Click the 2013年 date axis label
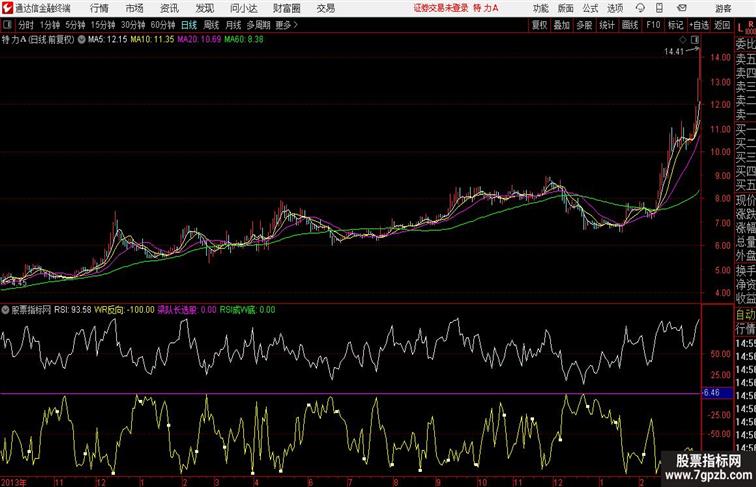 (14, 482)
